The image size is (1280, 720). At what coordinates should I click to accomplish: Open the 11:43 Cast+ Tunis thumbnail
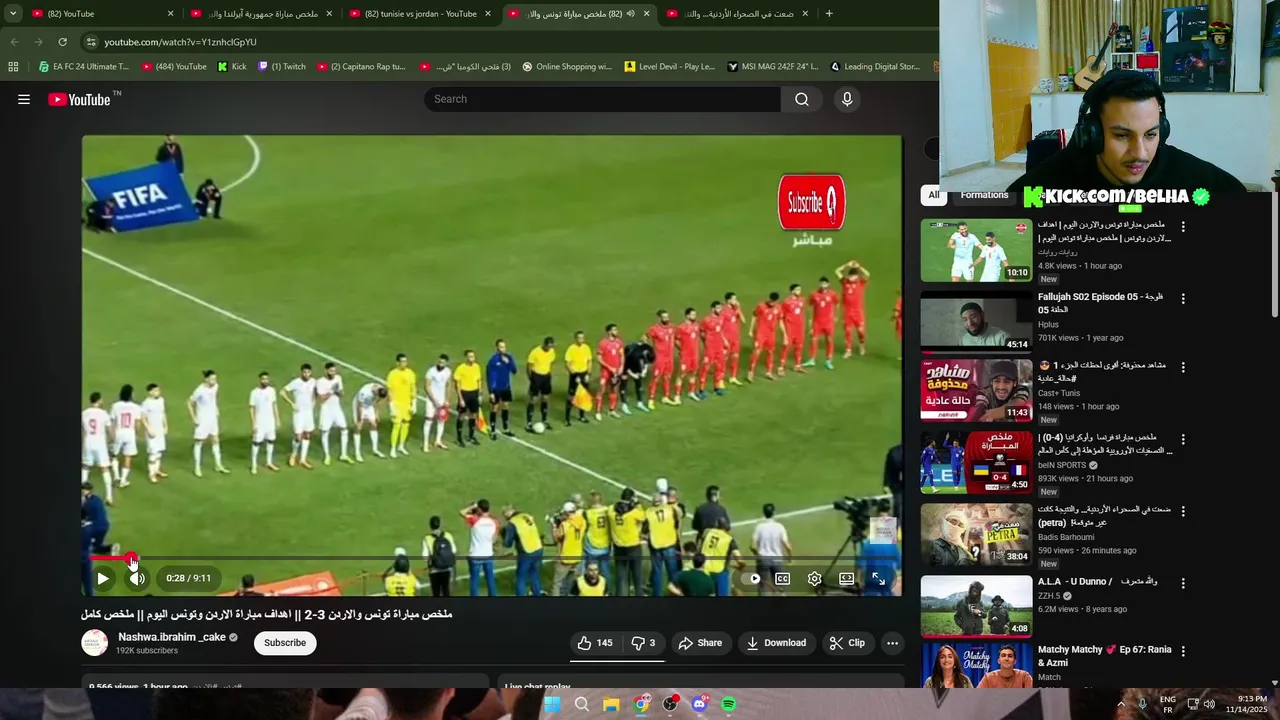(x=976, y=390)
